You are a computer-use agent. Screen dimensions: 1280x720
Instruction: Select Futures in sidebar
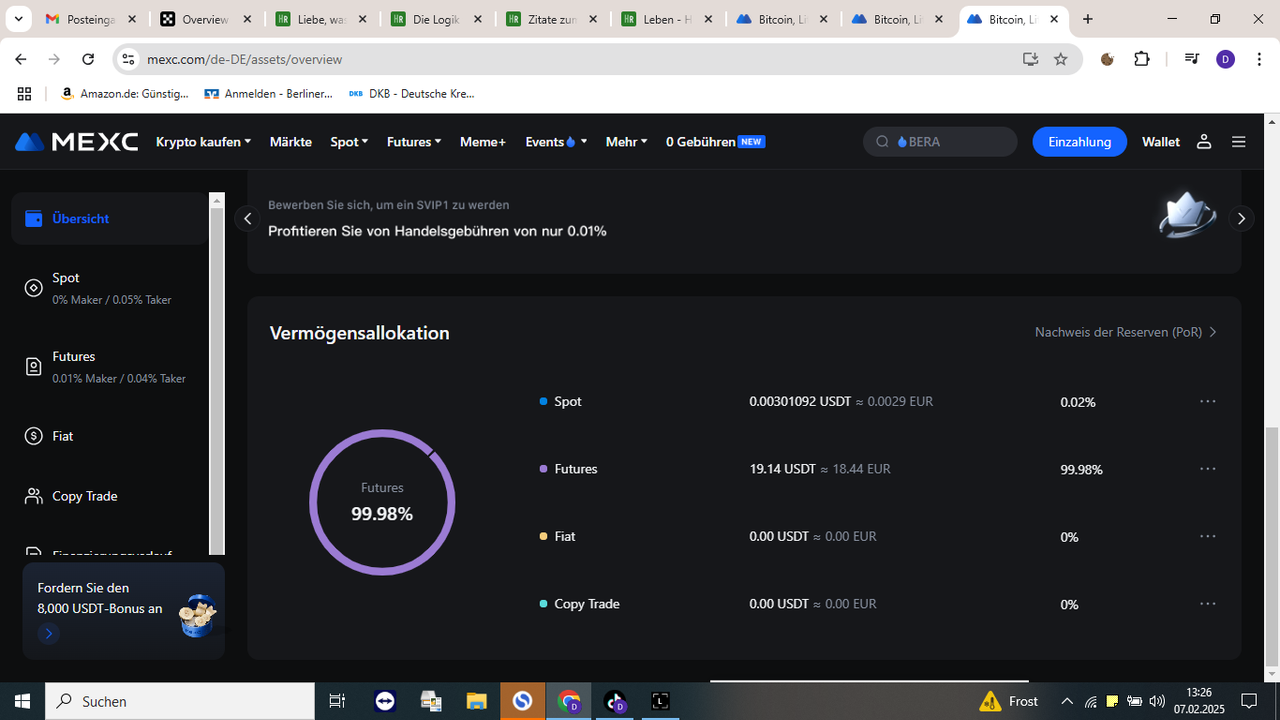point(110,366)
